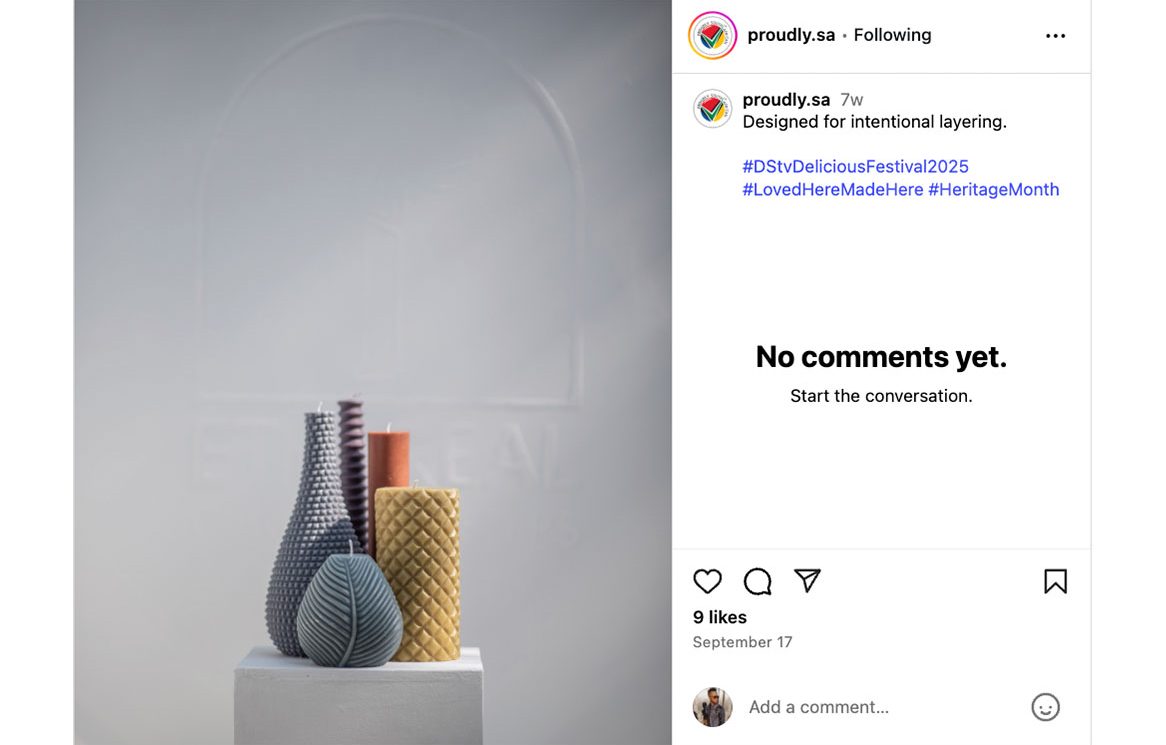The image size is (1166, 745).
Task: Share post with paper plane icon
Action: coord(807,580)
